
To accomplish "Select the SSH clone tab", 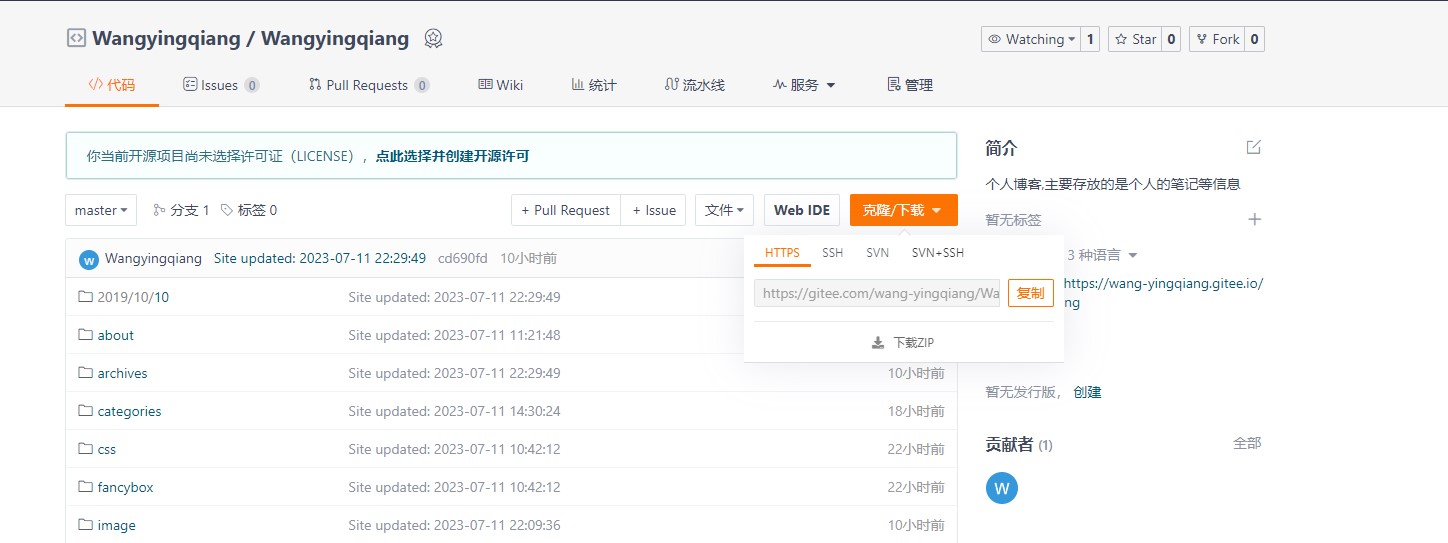I will pos(832,253).
